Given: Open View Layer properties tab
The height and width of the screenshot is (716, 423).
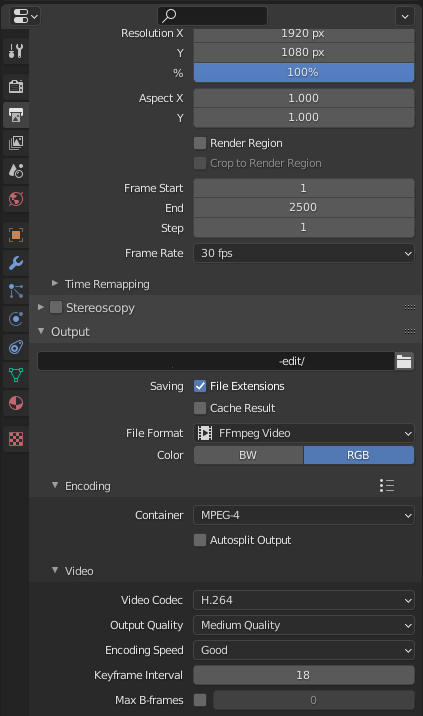Looking at the screenshot, I should point(16,143).
